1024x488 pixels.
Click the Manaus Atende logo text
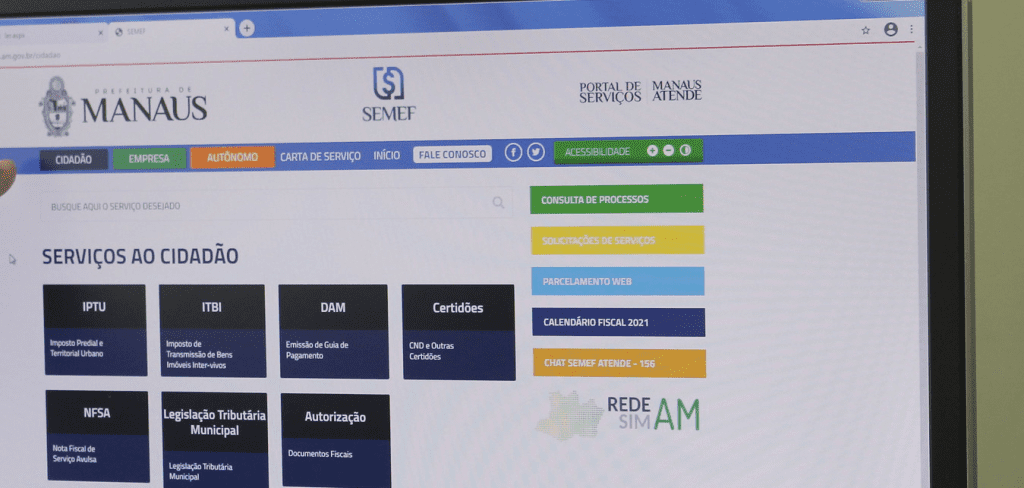(677, 90)
